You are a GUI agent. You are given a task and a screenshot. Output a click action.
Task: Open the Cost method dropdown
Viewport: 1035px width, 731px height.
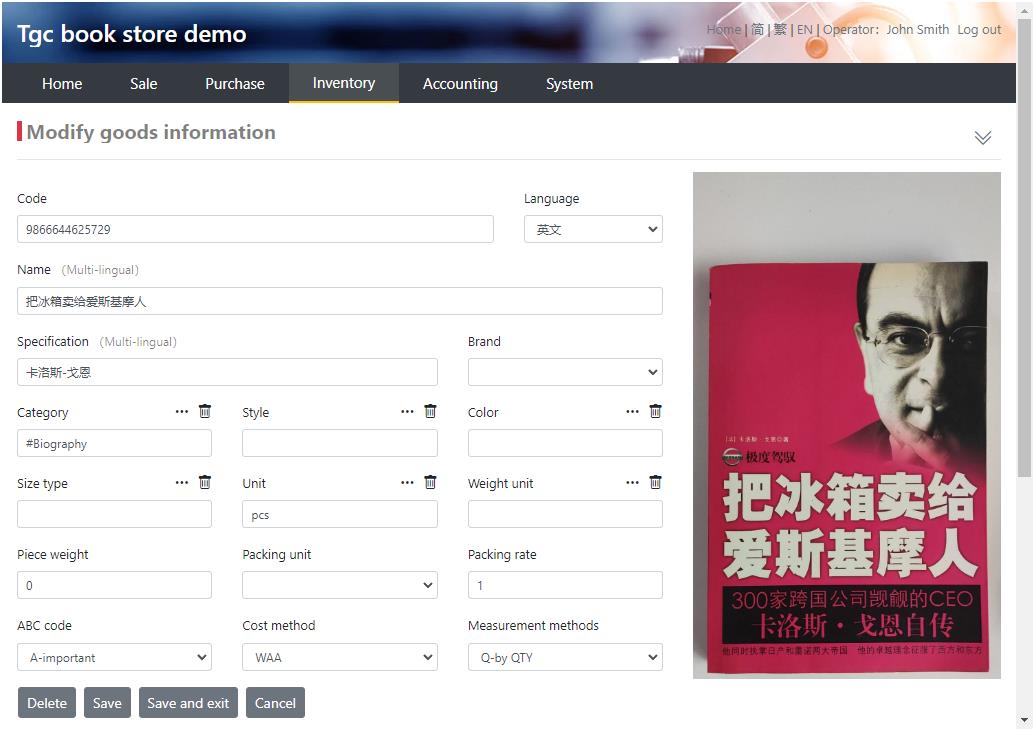coord(340,657)
